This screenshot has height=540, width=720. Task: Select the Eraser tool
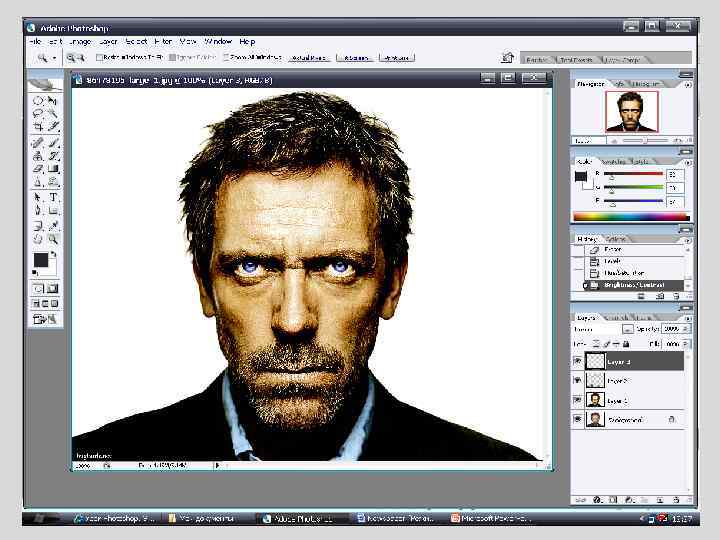click(x=38, y=169)
